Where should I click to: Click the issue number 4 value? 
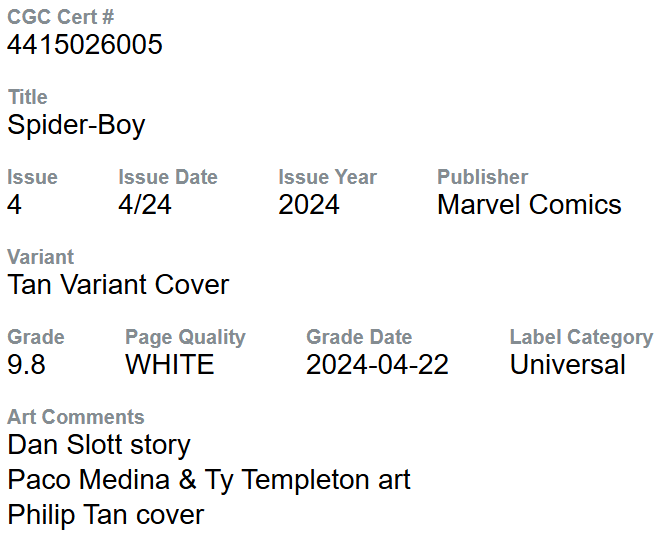(14, 205)
